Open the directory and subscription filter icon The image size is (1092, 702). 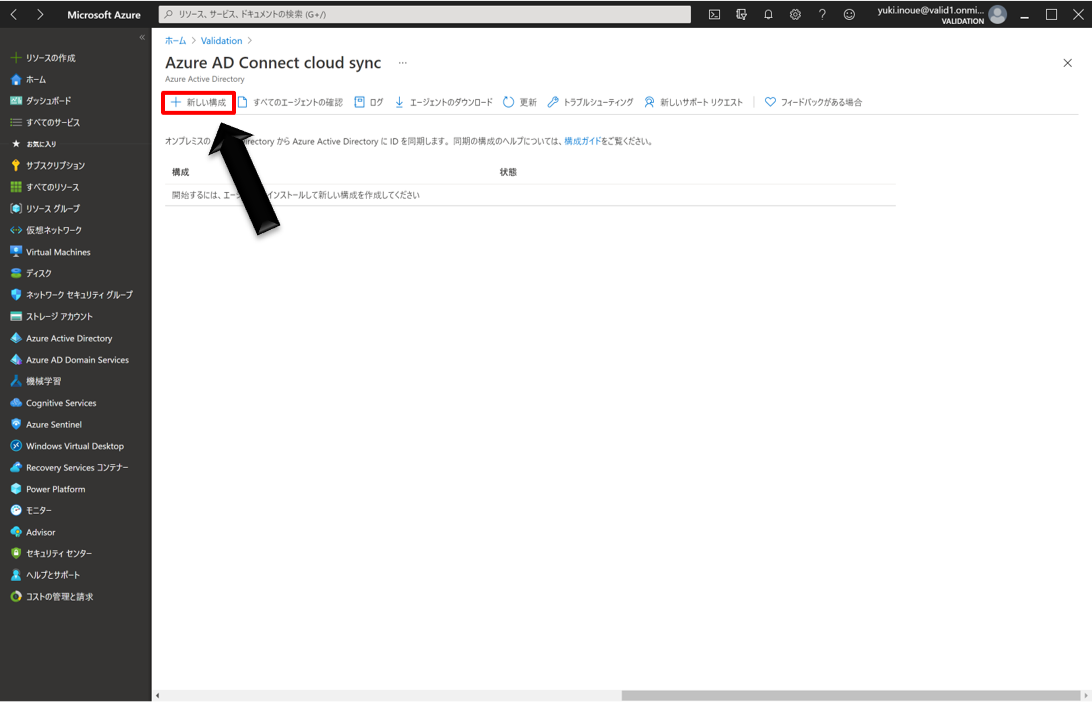[x=741, y=15]
